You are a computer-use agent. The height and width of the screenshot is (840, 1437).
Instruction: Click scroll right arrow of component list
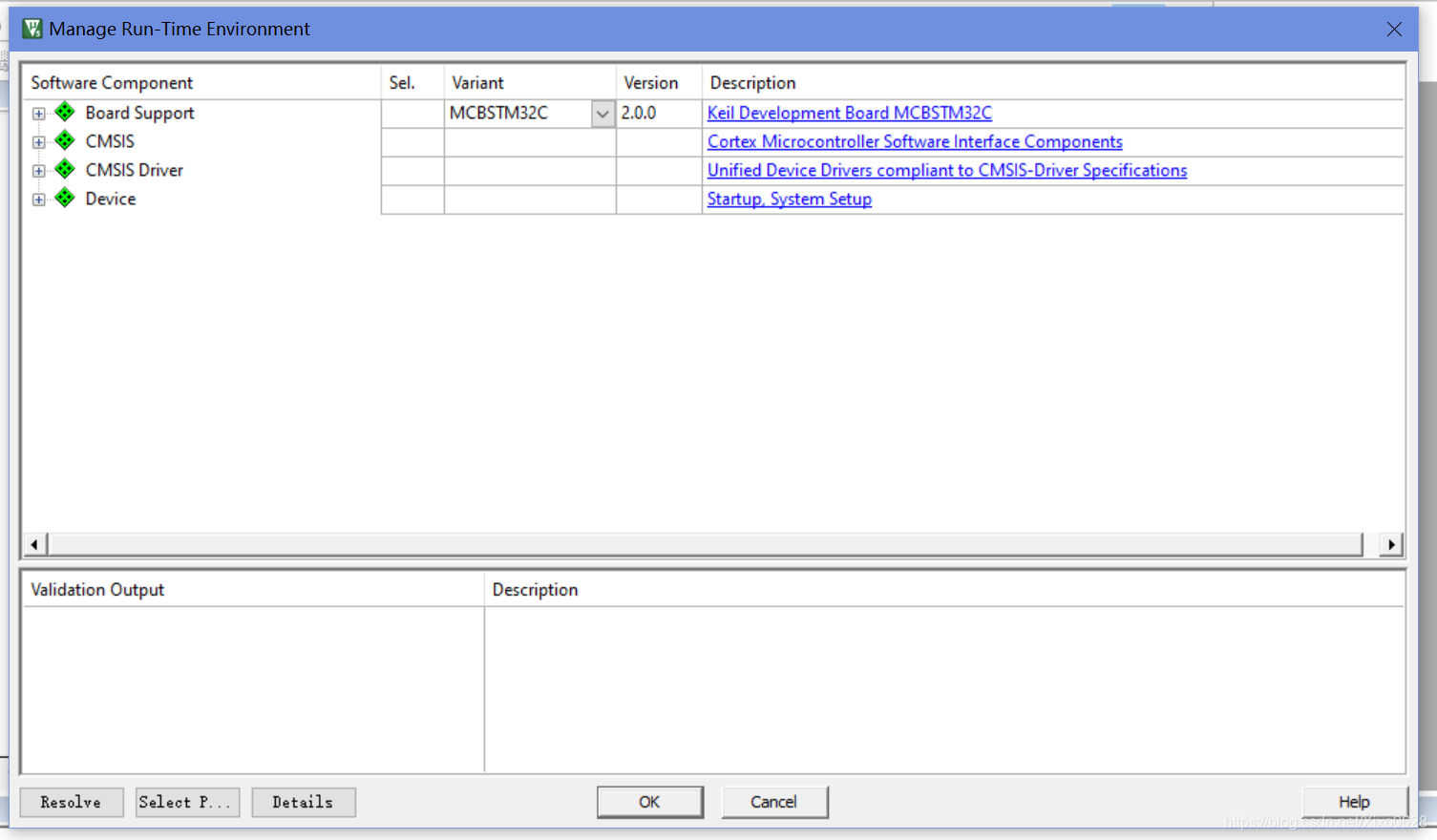pos(1392,544)
